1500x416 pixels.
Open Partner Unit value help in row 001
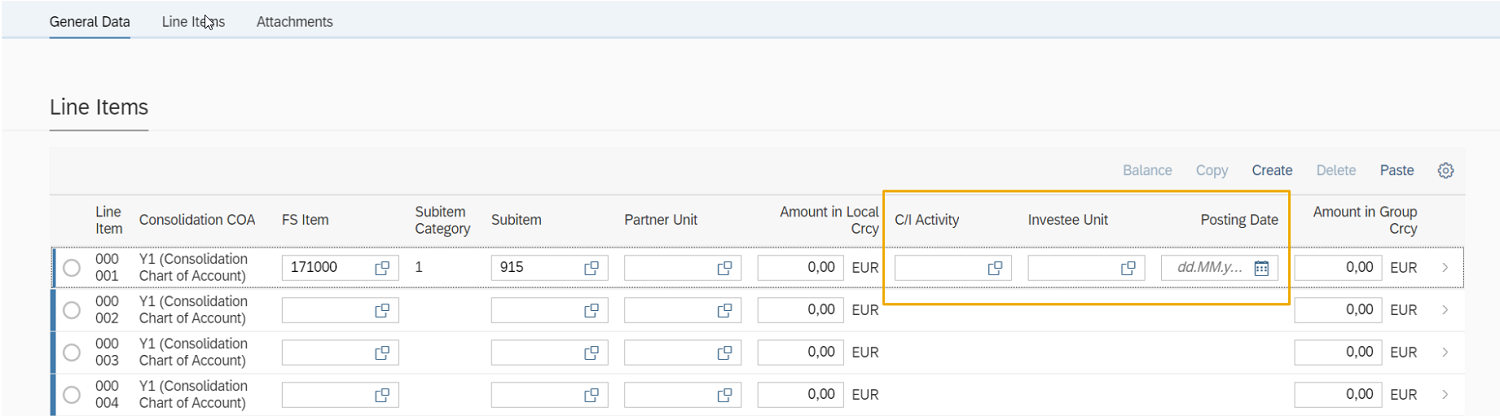point(724,268)
